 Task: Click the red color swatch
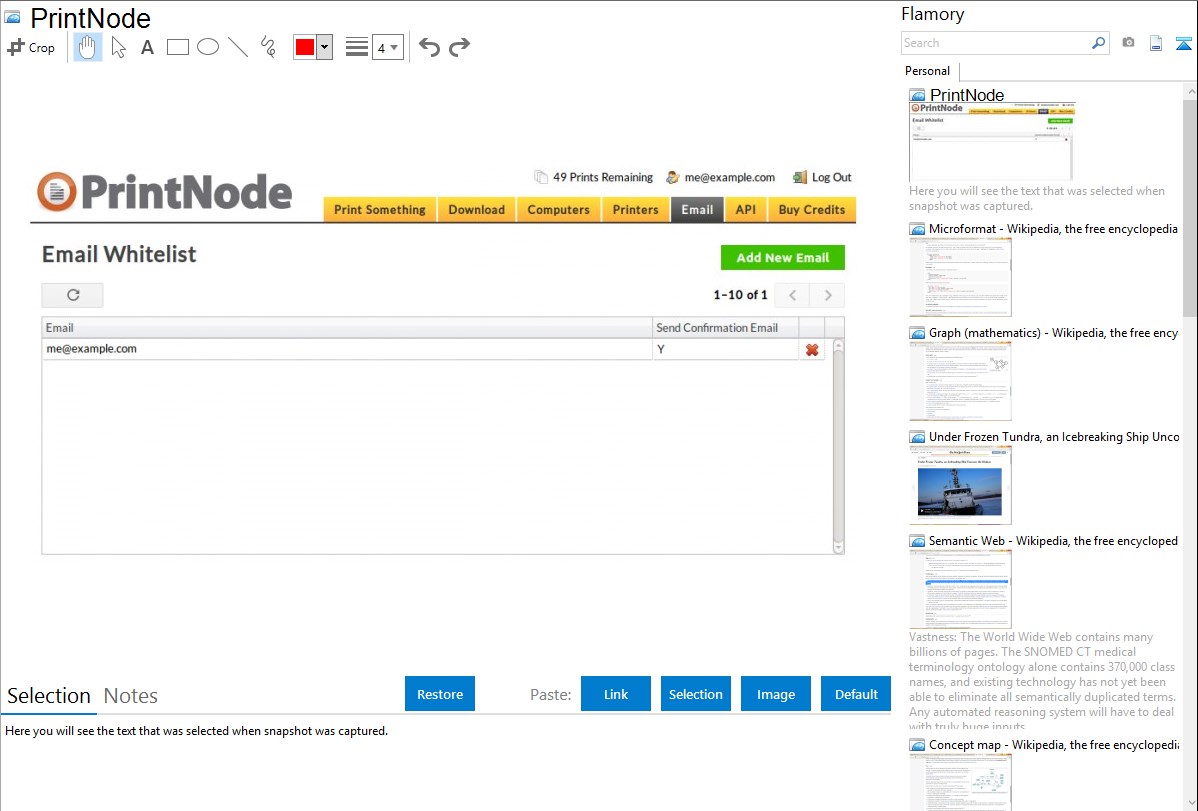[x=305, y=47]
